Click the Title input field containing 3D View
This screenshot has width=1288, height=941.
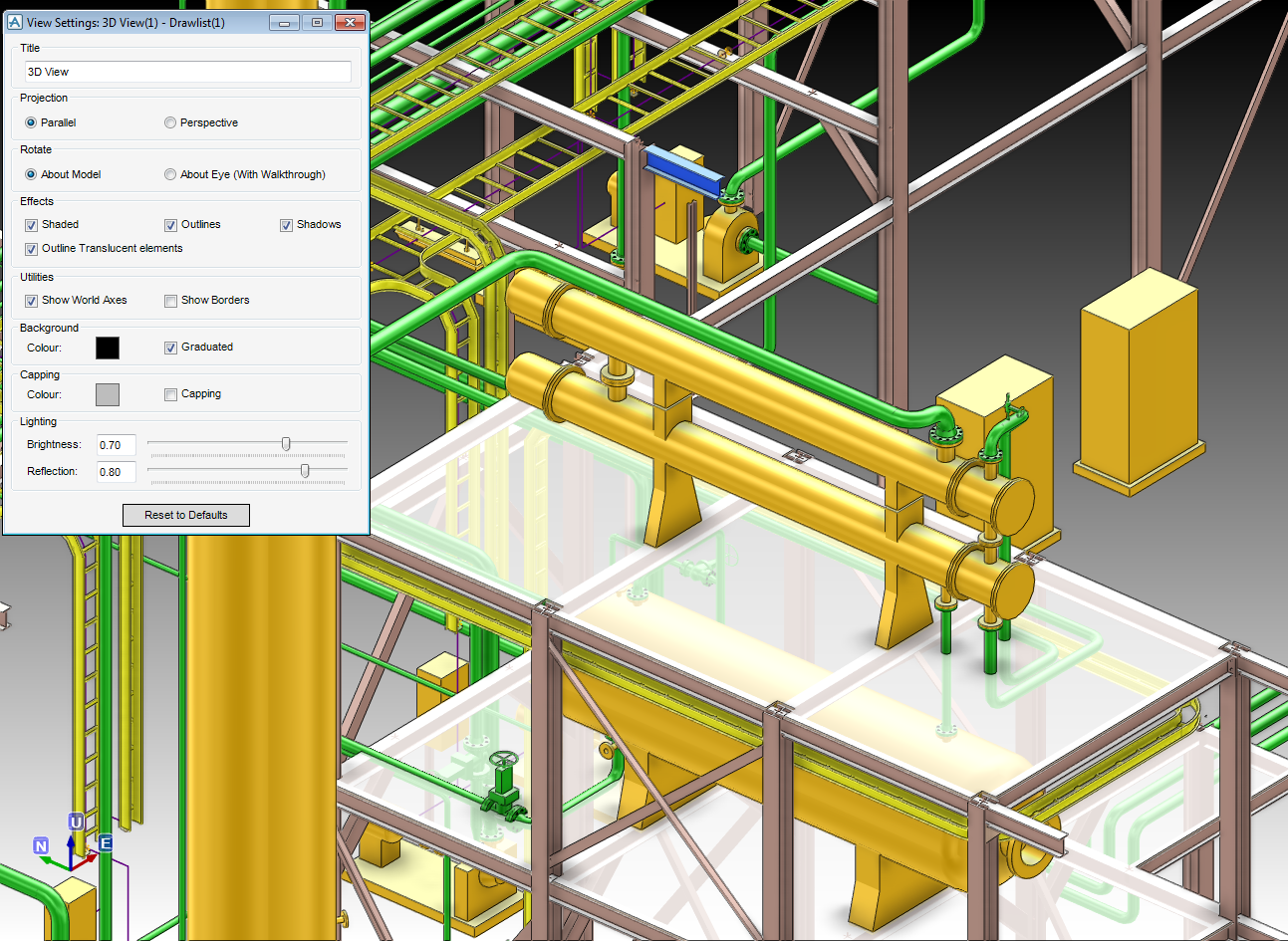click(x=188, y=72)
